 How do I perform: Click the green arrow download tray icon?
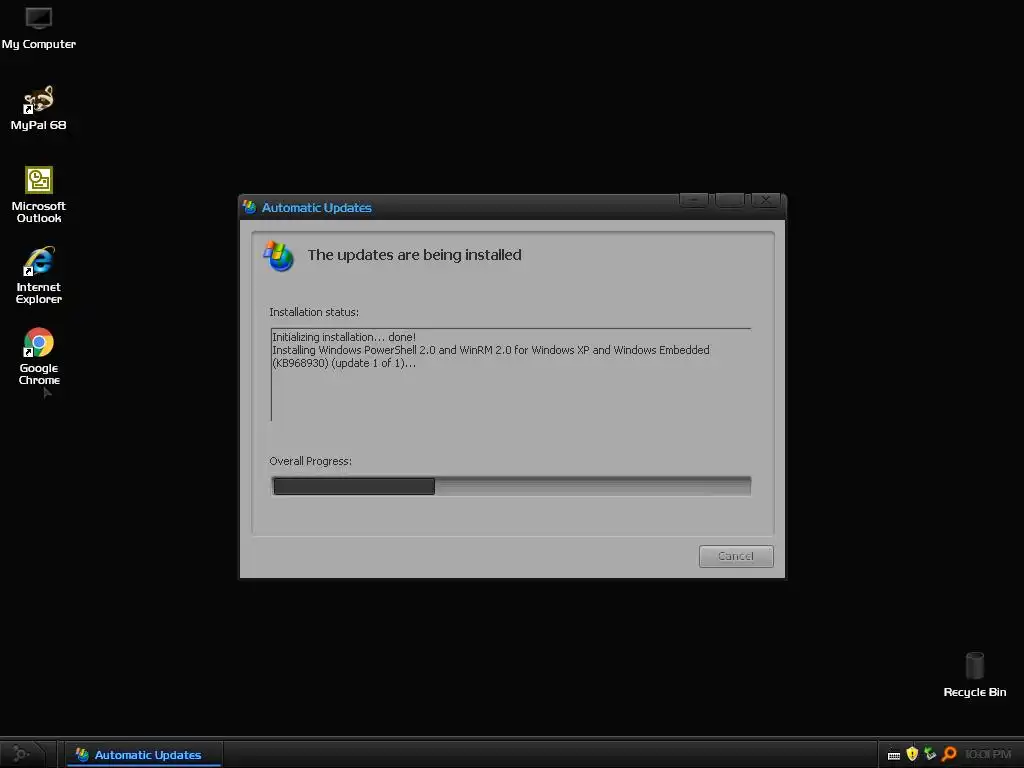tap(930, 754)
